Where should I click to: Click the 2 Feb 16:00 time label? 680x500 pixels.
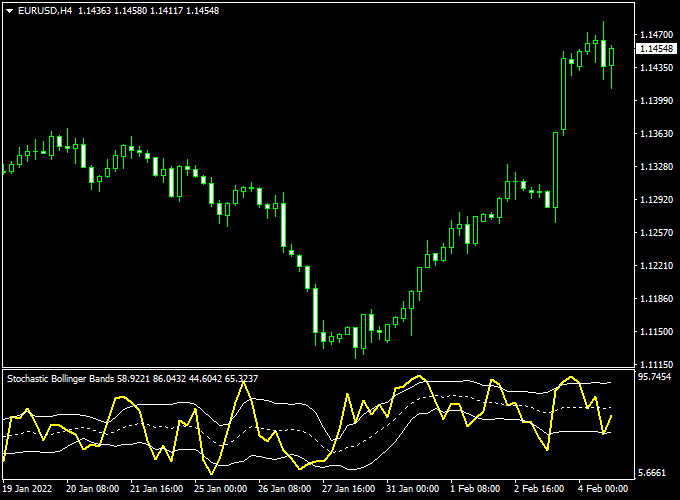(x=539, y=489)
